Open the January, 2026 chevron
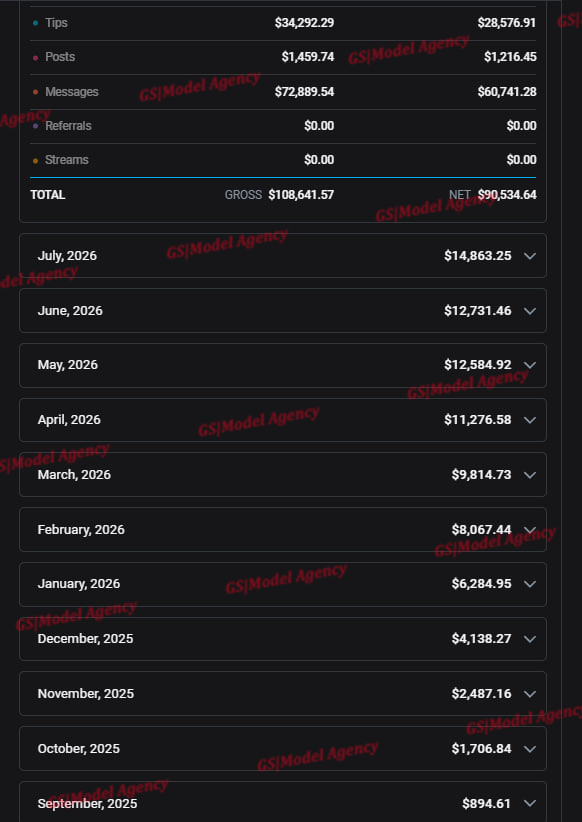582x822 pixels. [530, 584]
